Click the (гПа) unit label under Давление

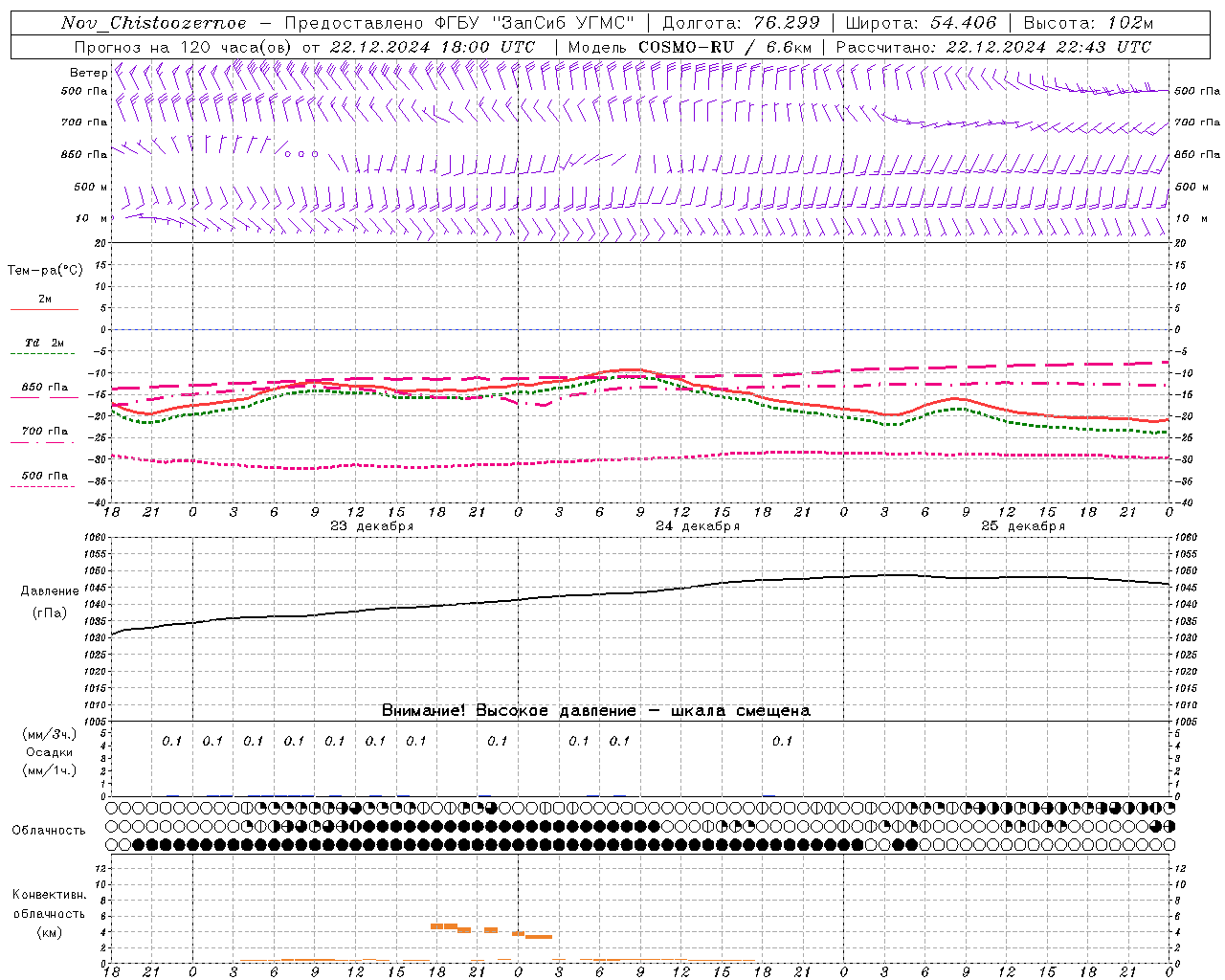point(50,613)
